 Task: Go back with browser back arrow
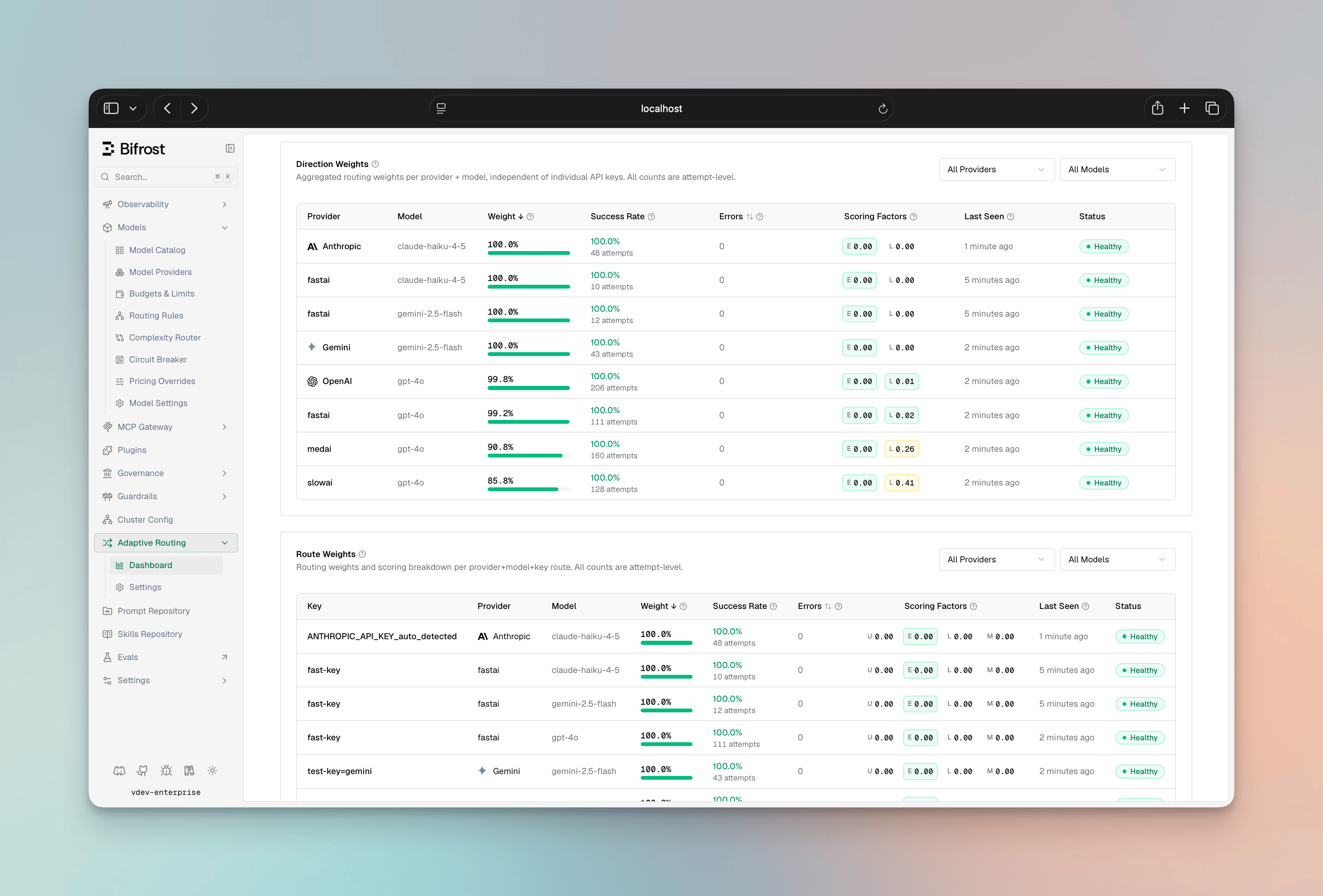pyautogui.click(x=167, y=108)
